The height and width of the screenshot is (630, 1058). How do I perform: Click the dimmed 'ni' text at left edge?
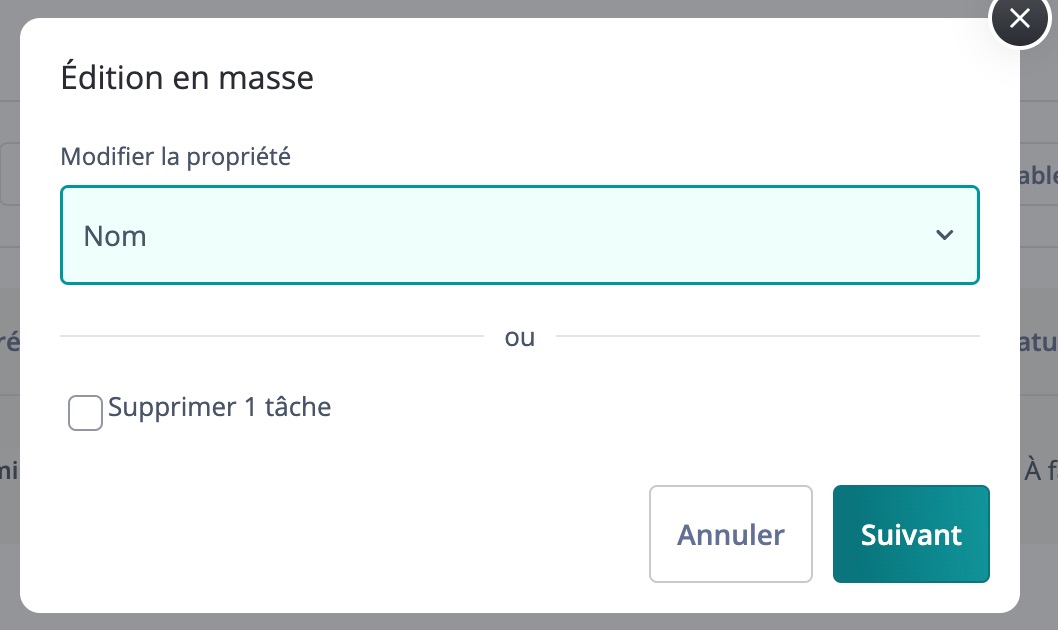click(x=9, y=469)
